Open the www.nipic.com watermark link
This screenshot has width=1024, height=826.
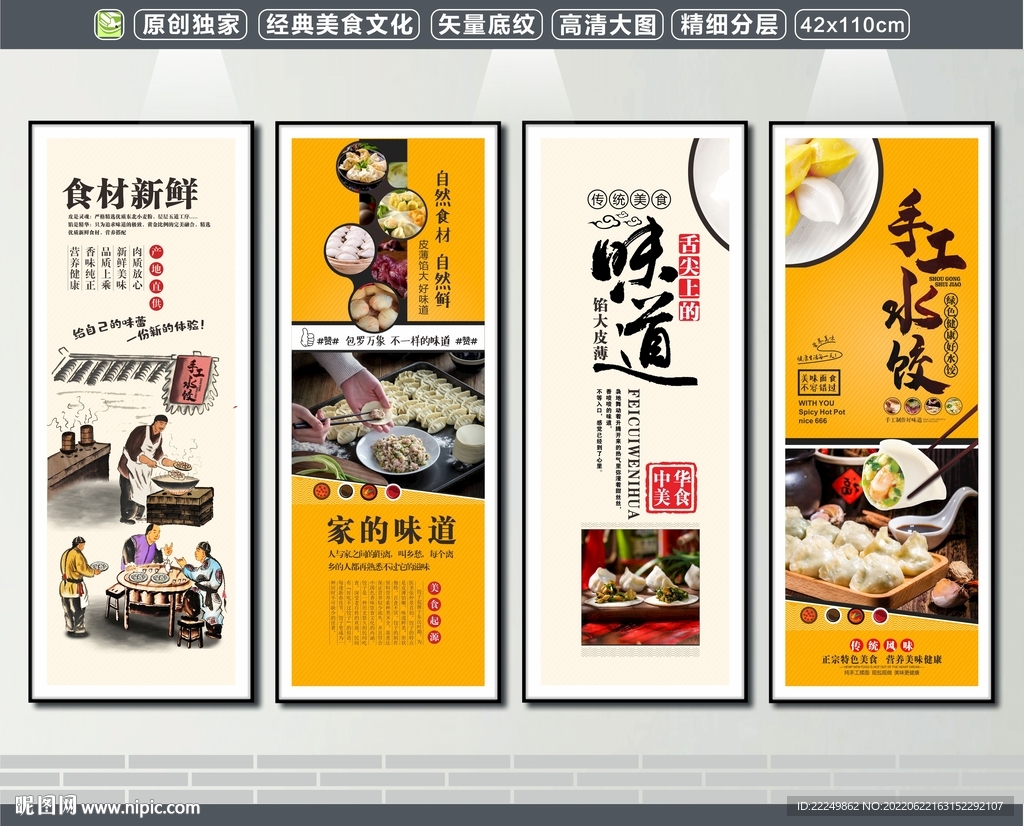[x=140, y=807]
